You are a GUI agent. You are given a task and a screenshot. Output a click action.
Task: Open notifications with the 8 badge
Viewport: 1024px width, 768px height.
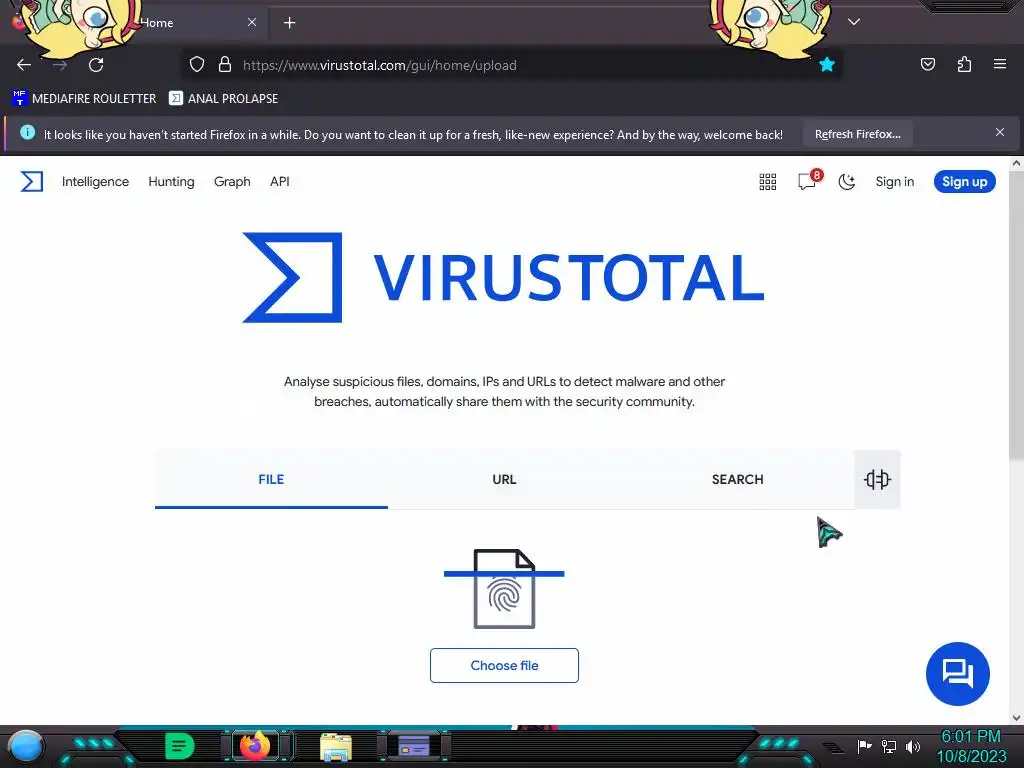pyautogui.click(x=808, y=180)
